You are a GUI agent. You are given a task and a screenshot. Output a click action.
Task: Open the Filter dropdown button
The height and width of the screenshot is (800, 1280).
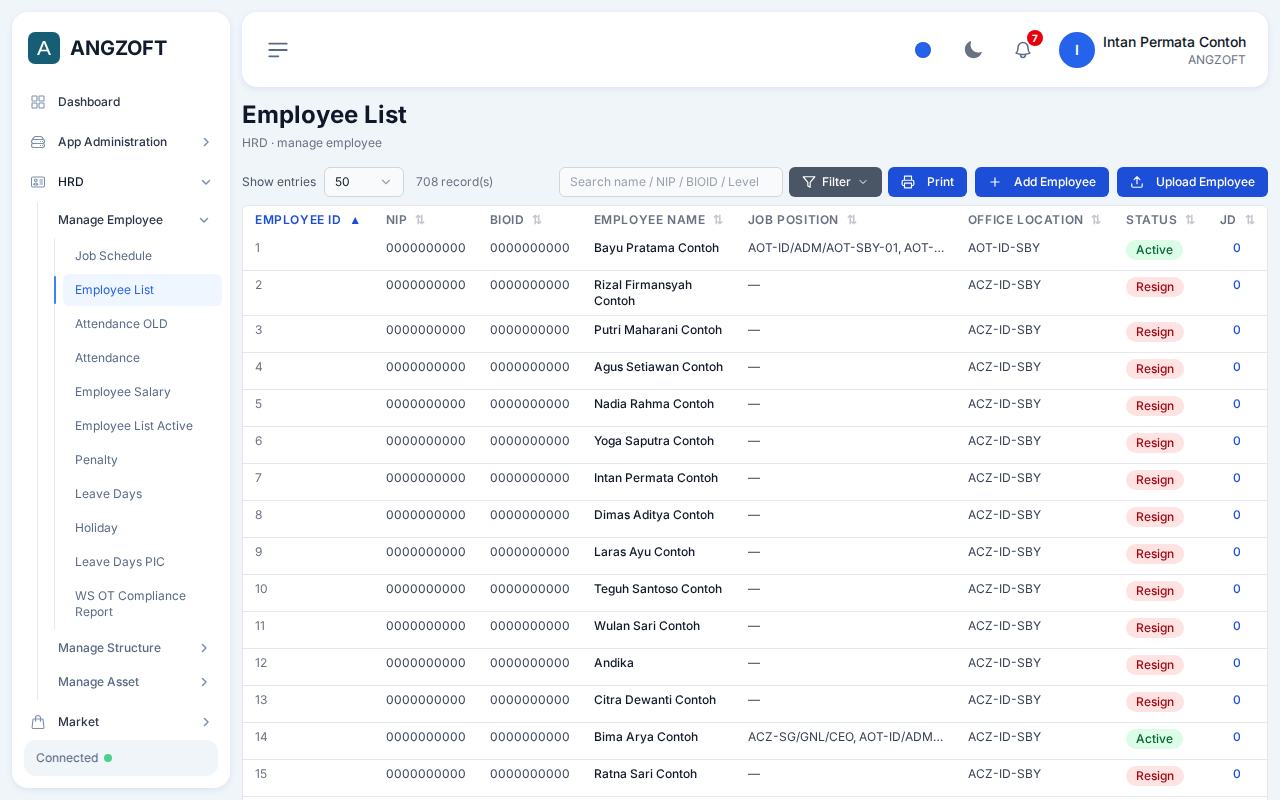[835, 182]
